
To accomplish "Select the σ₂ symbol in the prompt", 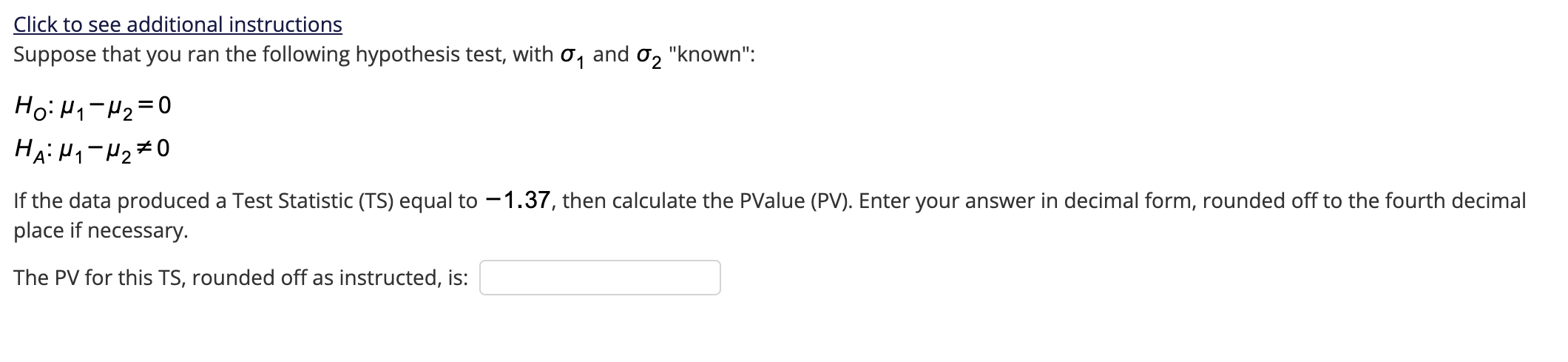I will [648, 56].
